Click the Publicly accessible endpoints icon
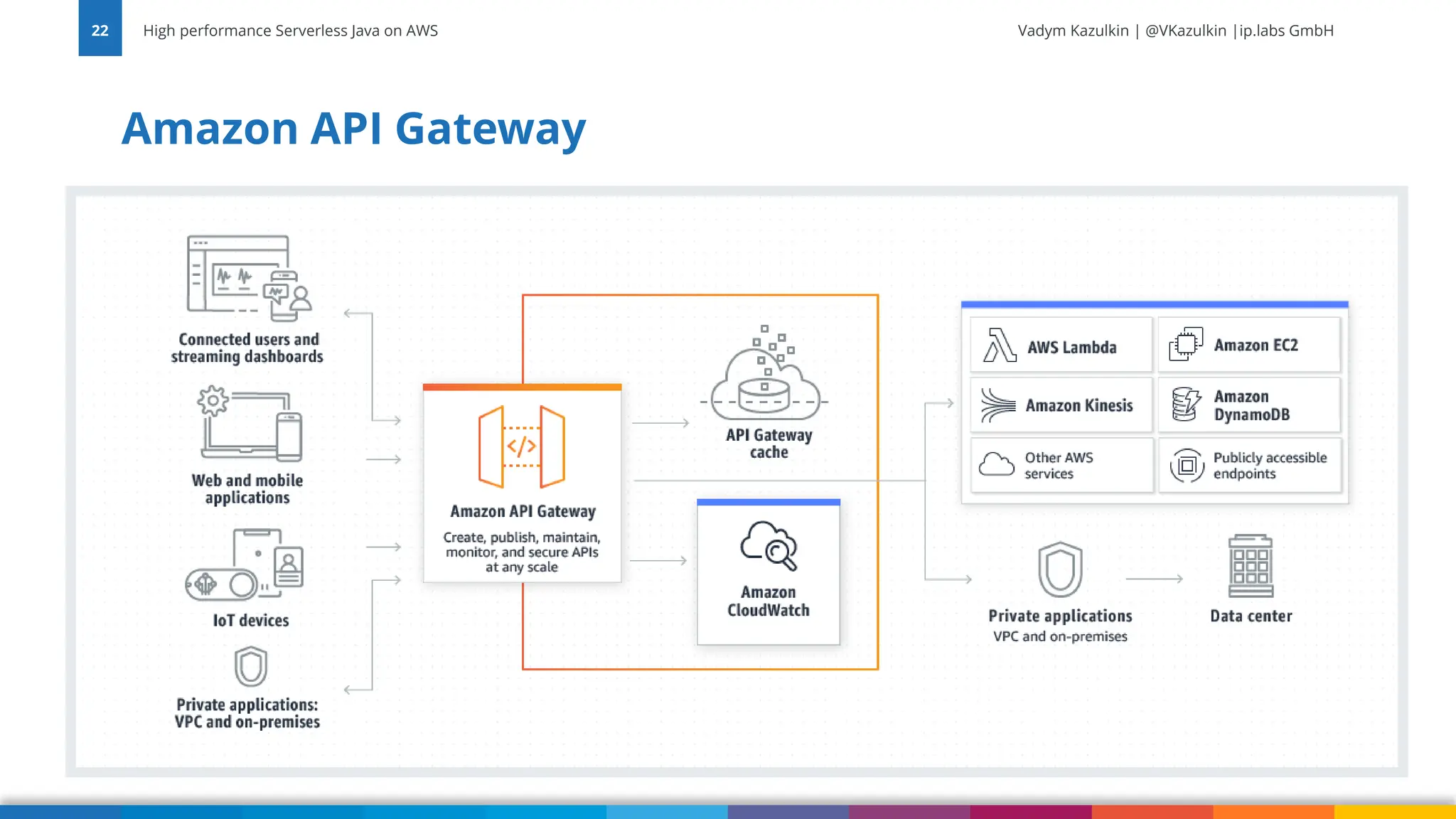Image resolution: width=1456 pixels, height=819 pixels. (x=1187, y=466)
